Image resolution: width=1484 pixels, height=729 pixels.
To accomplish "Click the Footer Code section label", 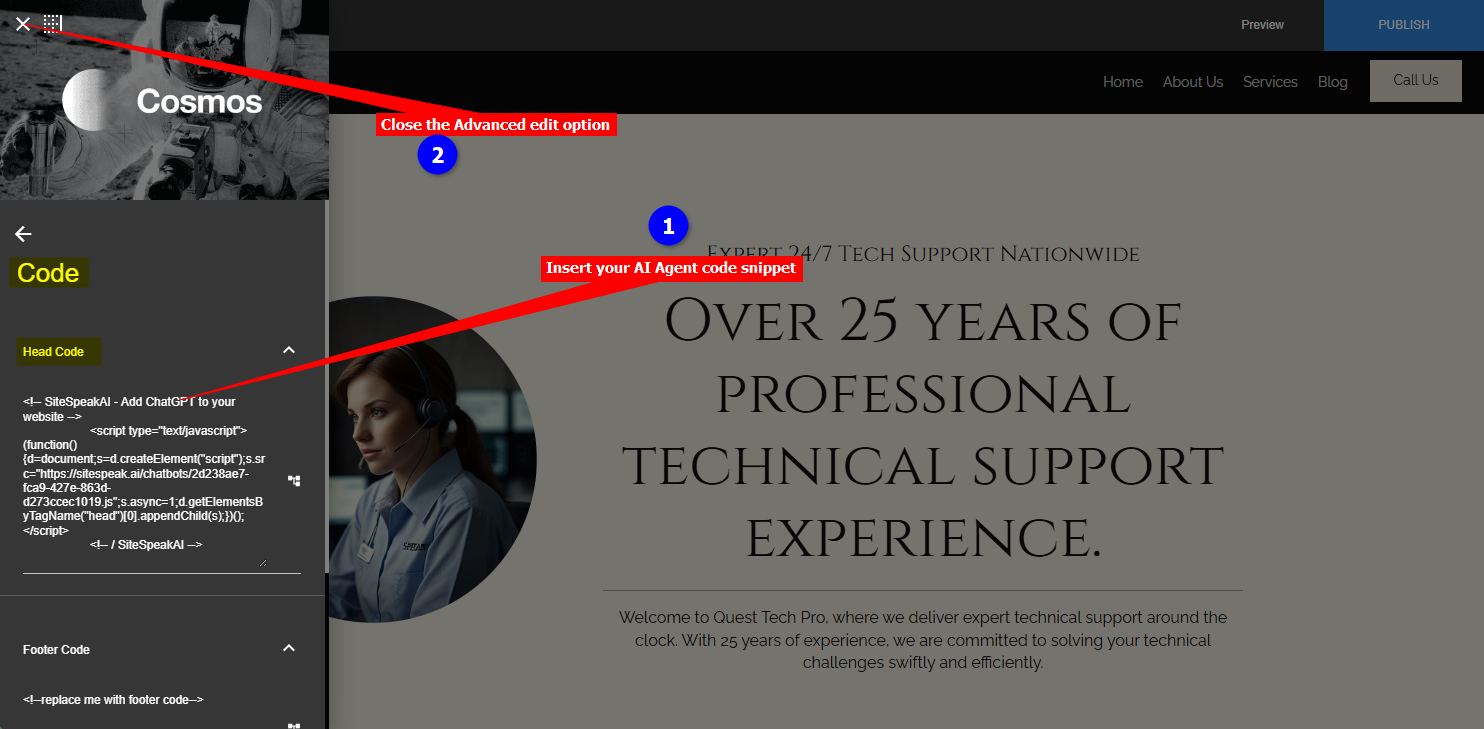I will pos(56,650).
